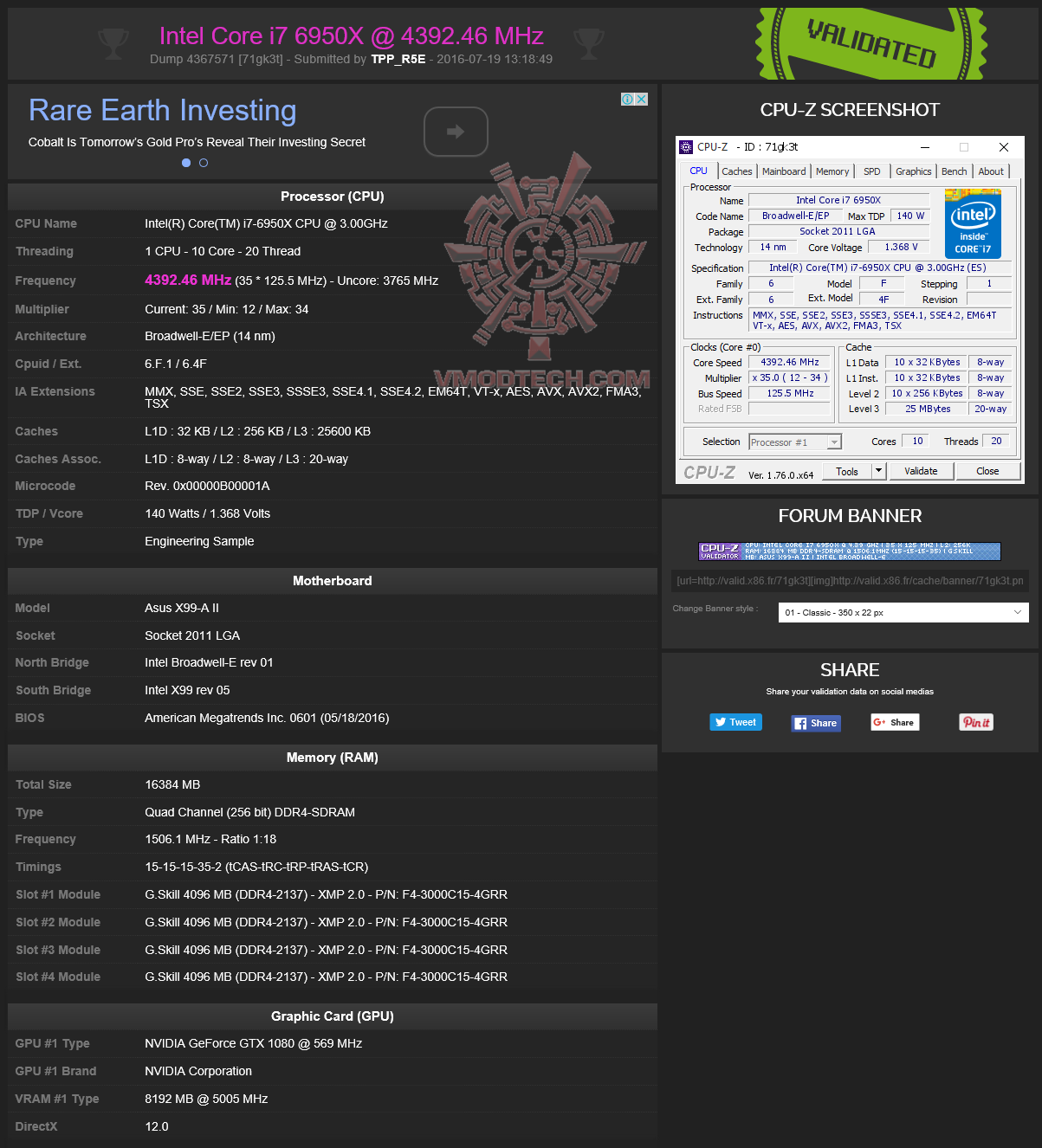Click the ad arrow button

(456, 132)
